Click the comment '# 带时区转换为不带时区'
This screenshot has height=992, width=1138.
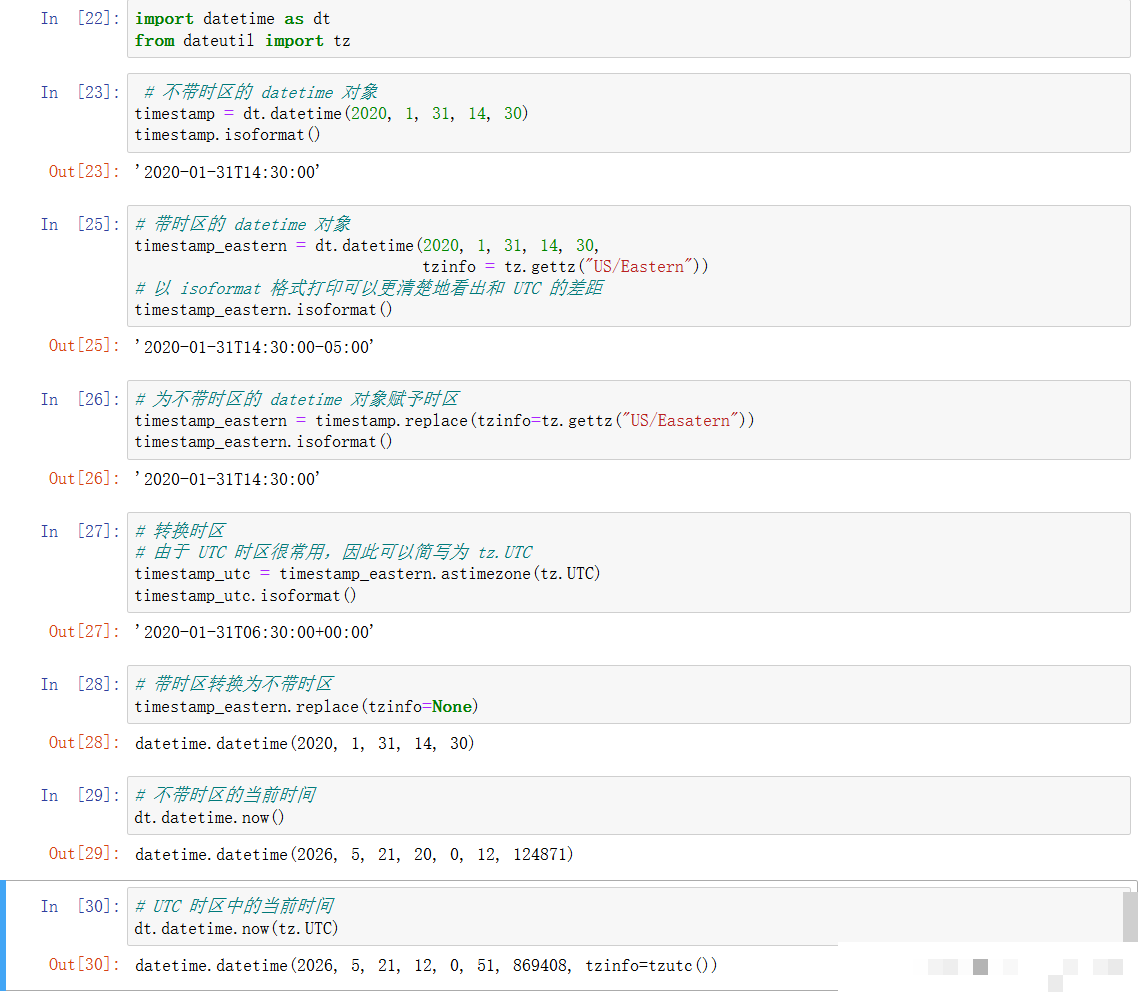tap(234, 684)
